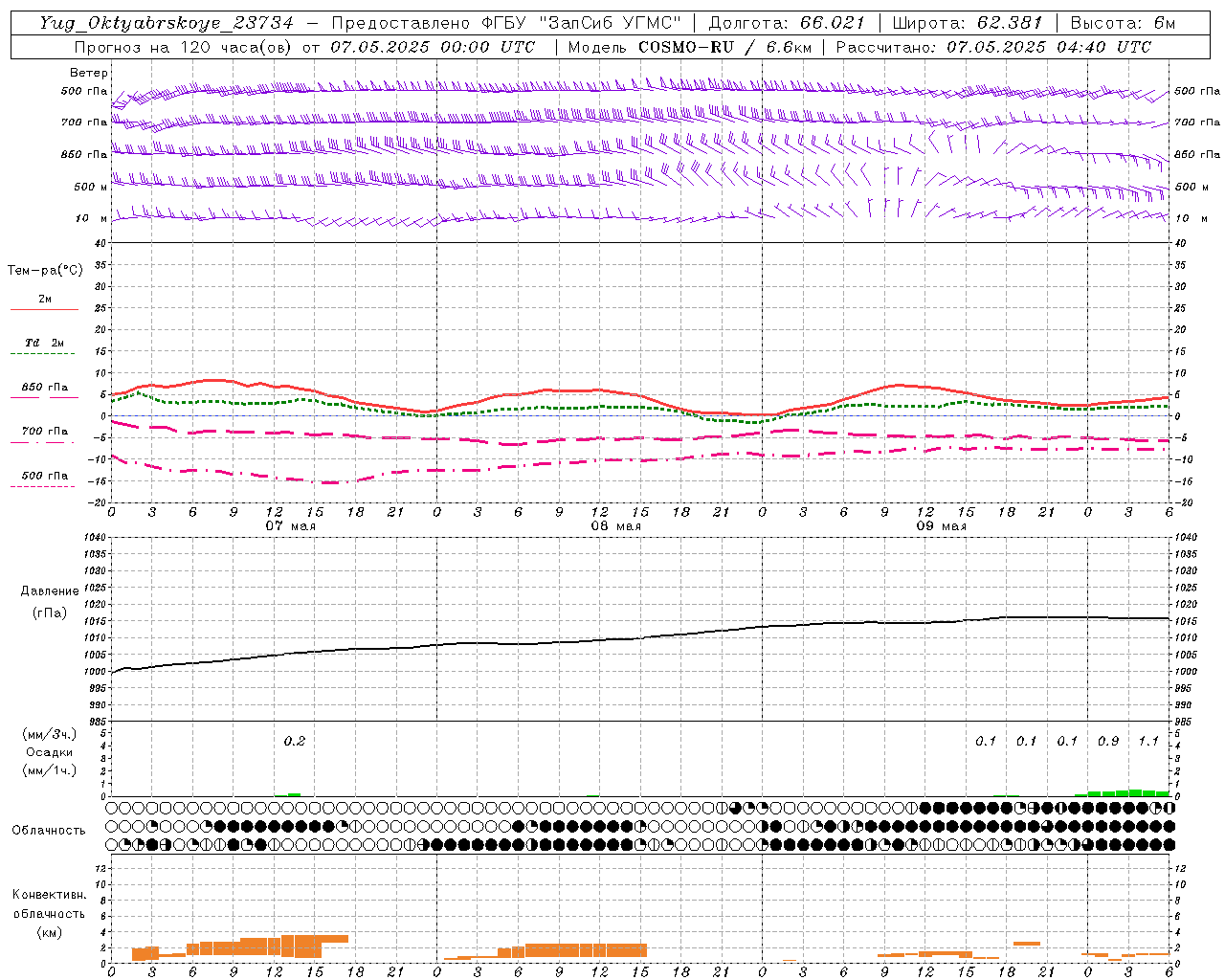Click the '10 м' wind level label on left

point(91,219)
